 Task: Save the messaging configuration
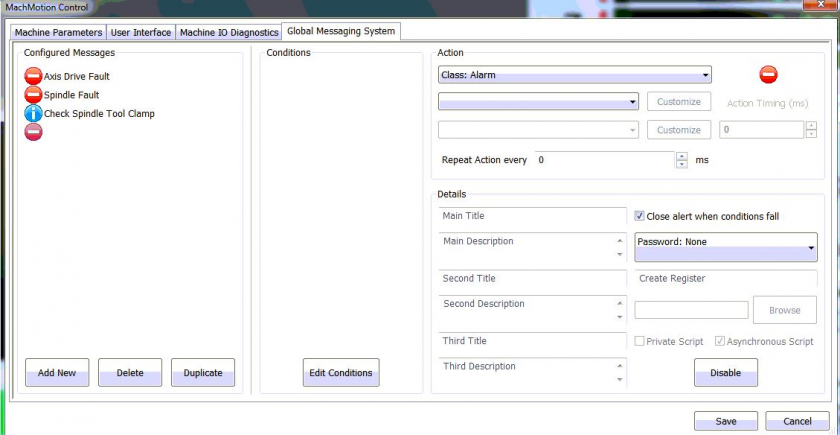tap(726, 421)
